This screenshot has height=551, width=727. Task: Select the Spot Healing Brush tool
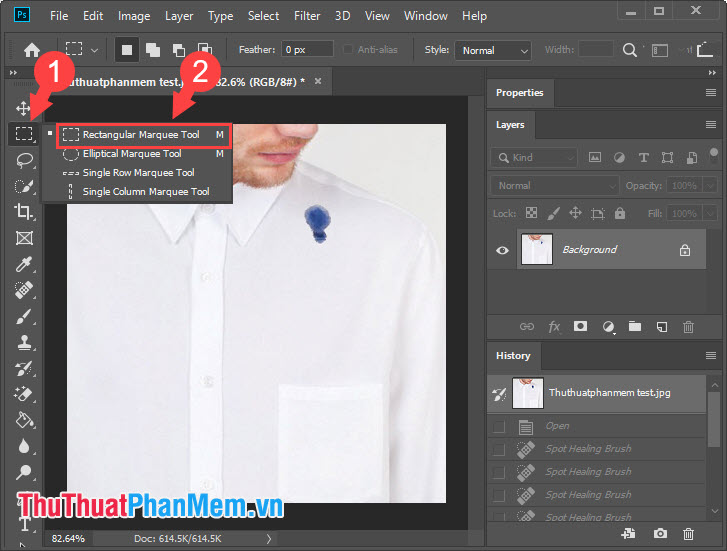24,290
